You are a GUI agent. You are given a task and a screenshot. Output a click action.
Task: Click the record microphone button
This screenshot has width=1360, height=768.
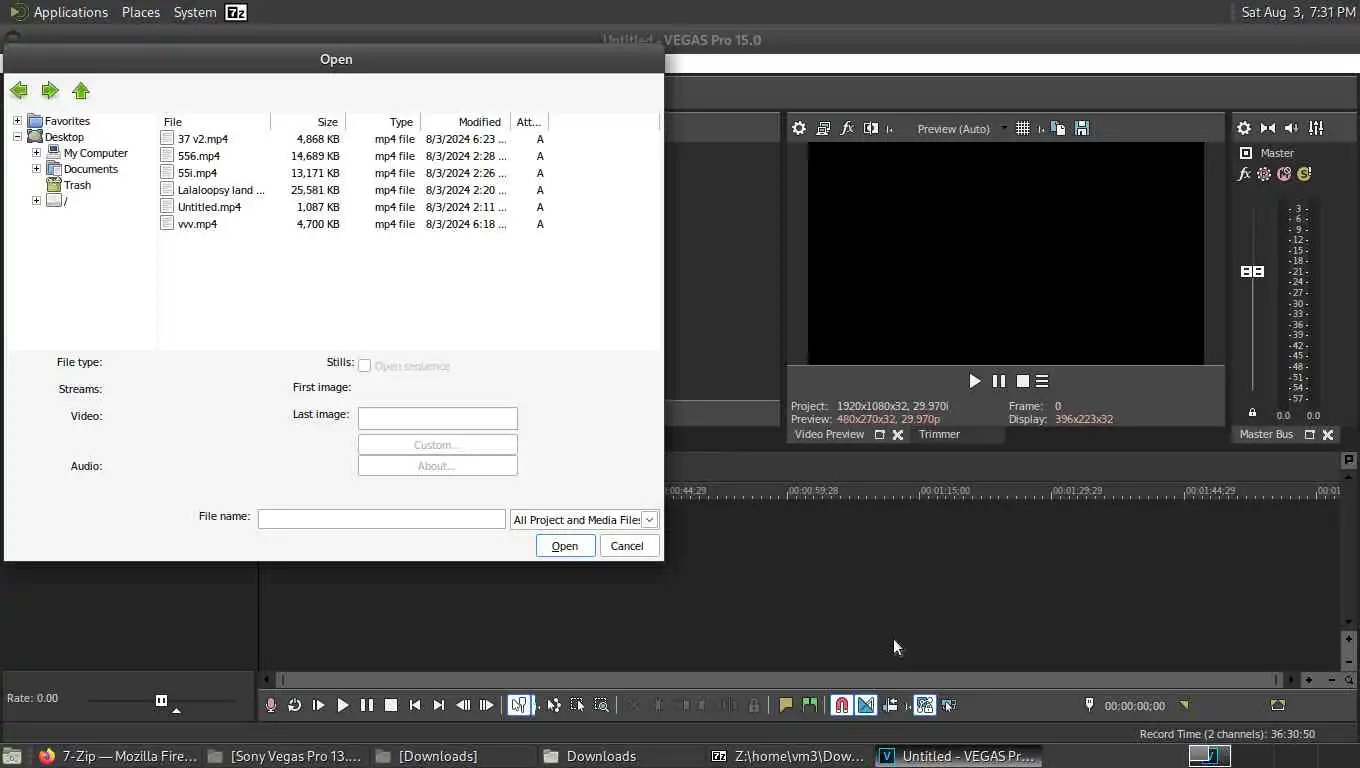(271, 705)
